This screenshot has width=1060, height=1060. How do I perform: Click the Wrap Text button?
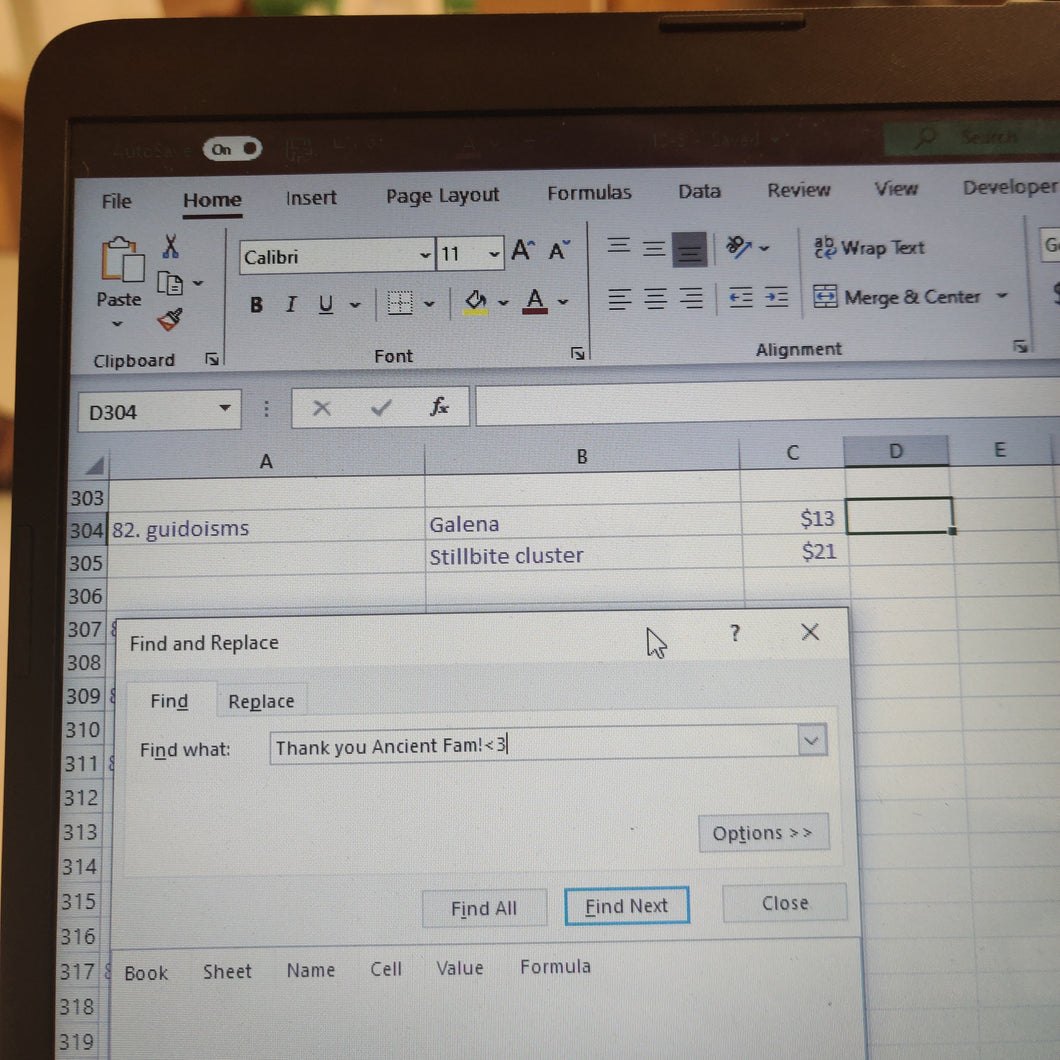click(869, 247)
